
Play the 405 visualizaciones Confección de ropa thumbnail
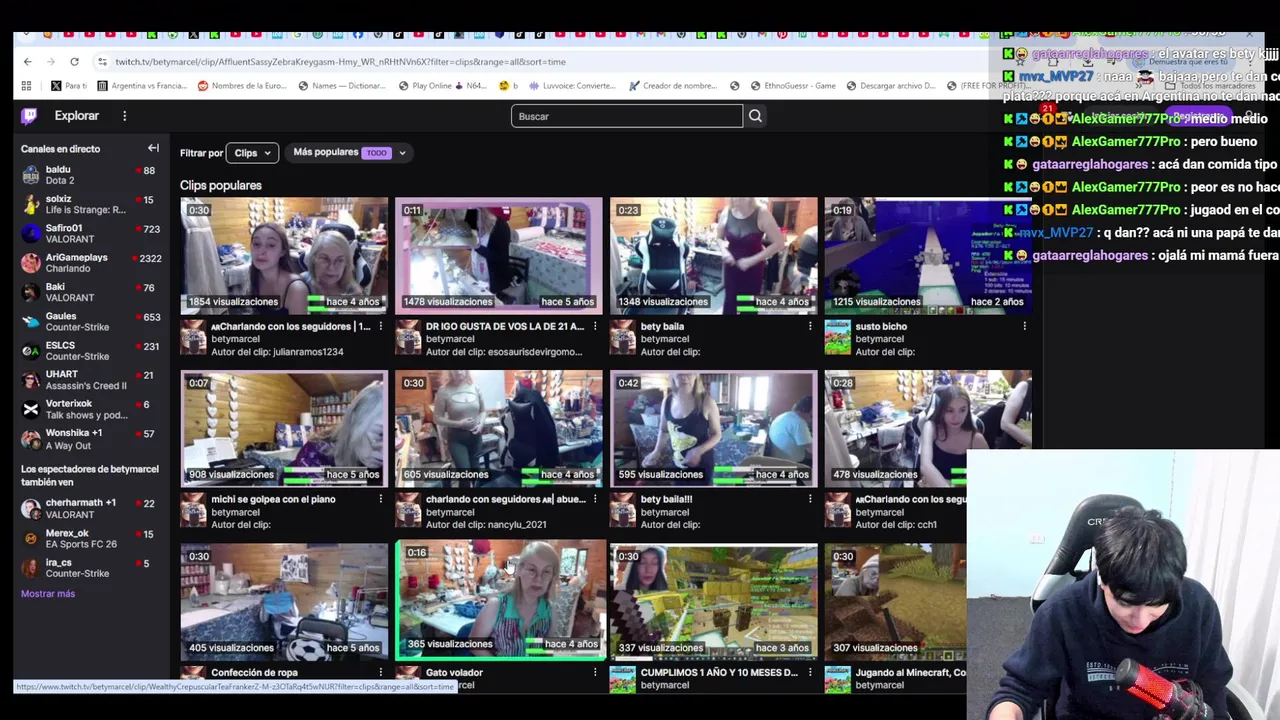tap(284, 602)
